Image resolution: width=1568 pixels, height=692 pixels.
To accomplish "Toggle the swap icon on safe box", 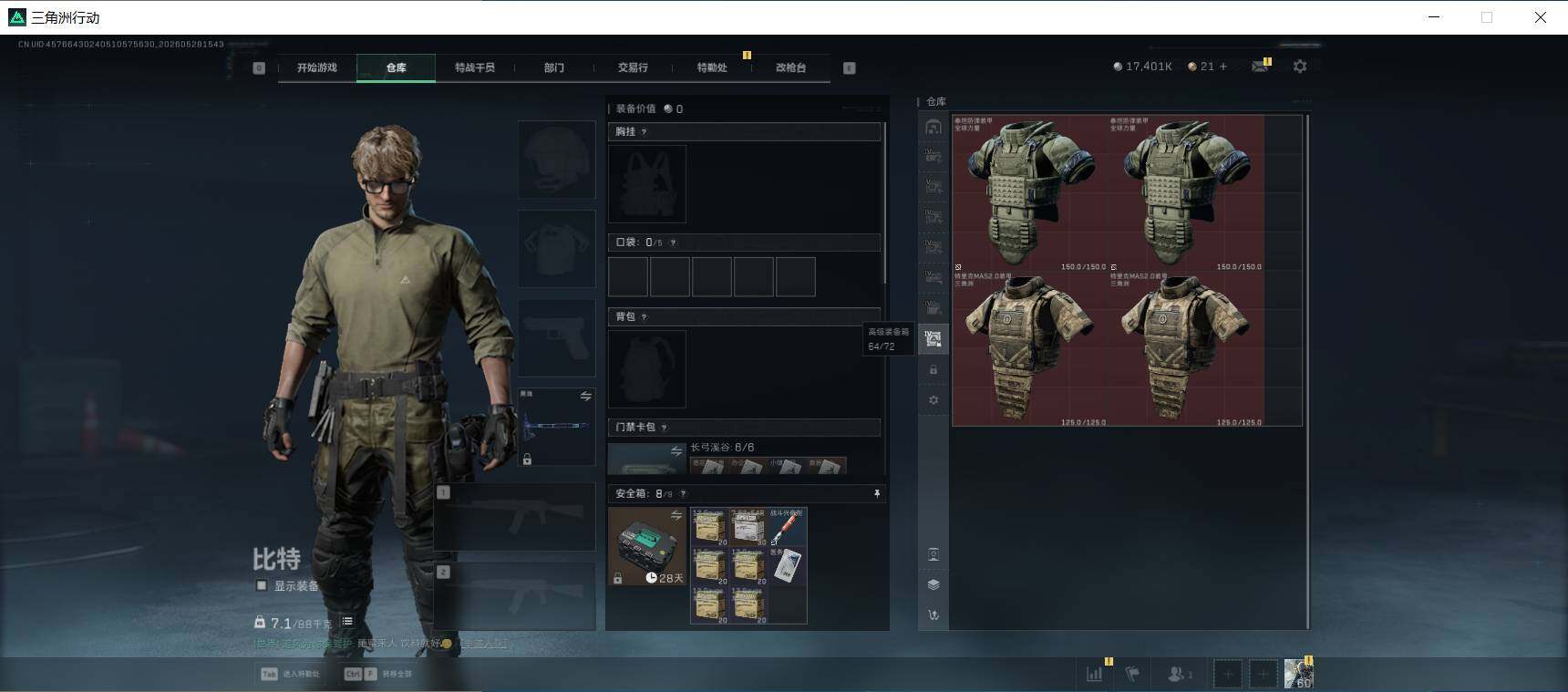I will 676,515.
